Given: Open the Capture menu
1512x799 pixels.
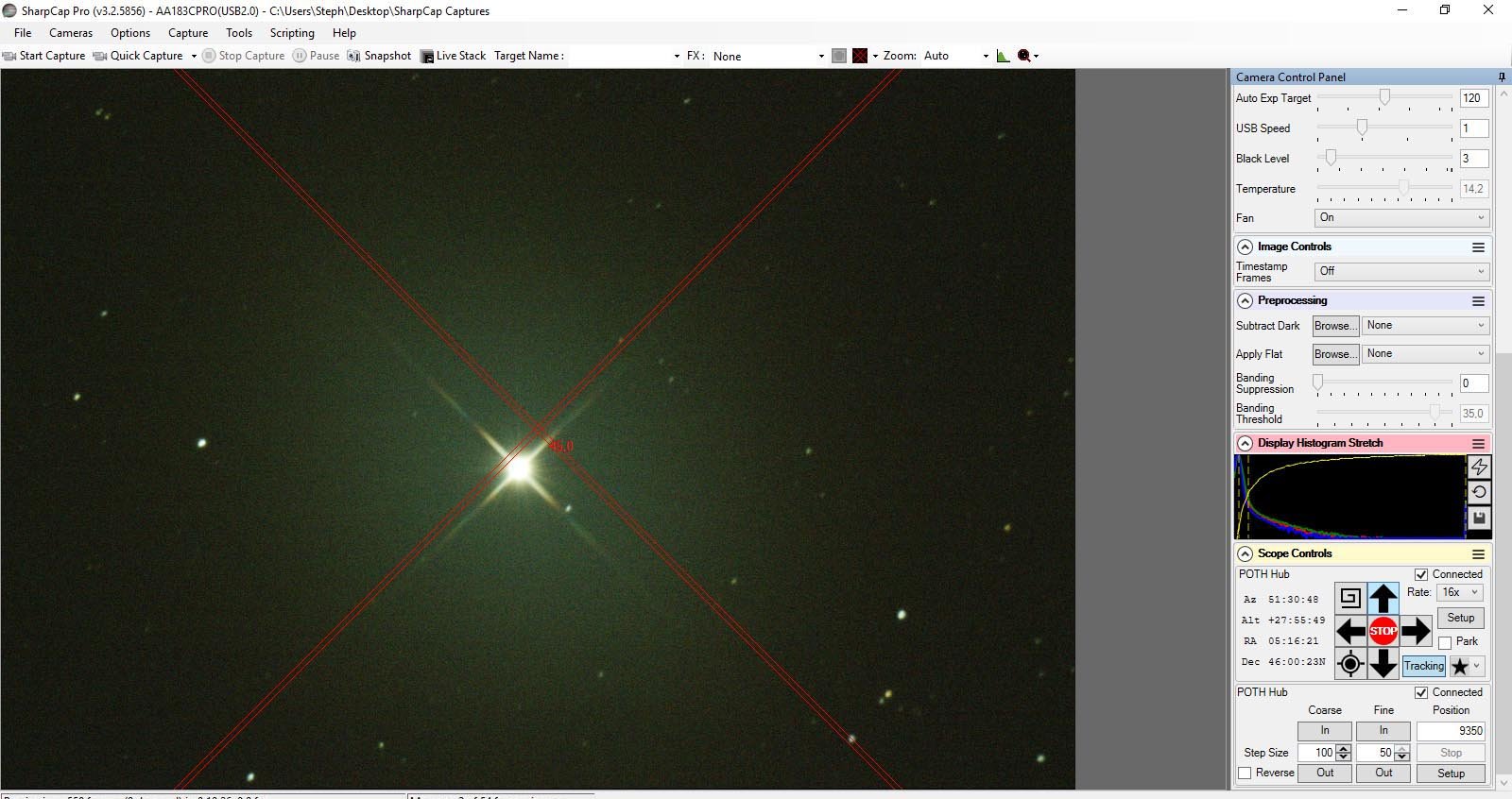Looking at the screenshot, I should [x=188, y=33].
